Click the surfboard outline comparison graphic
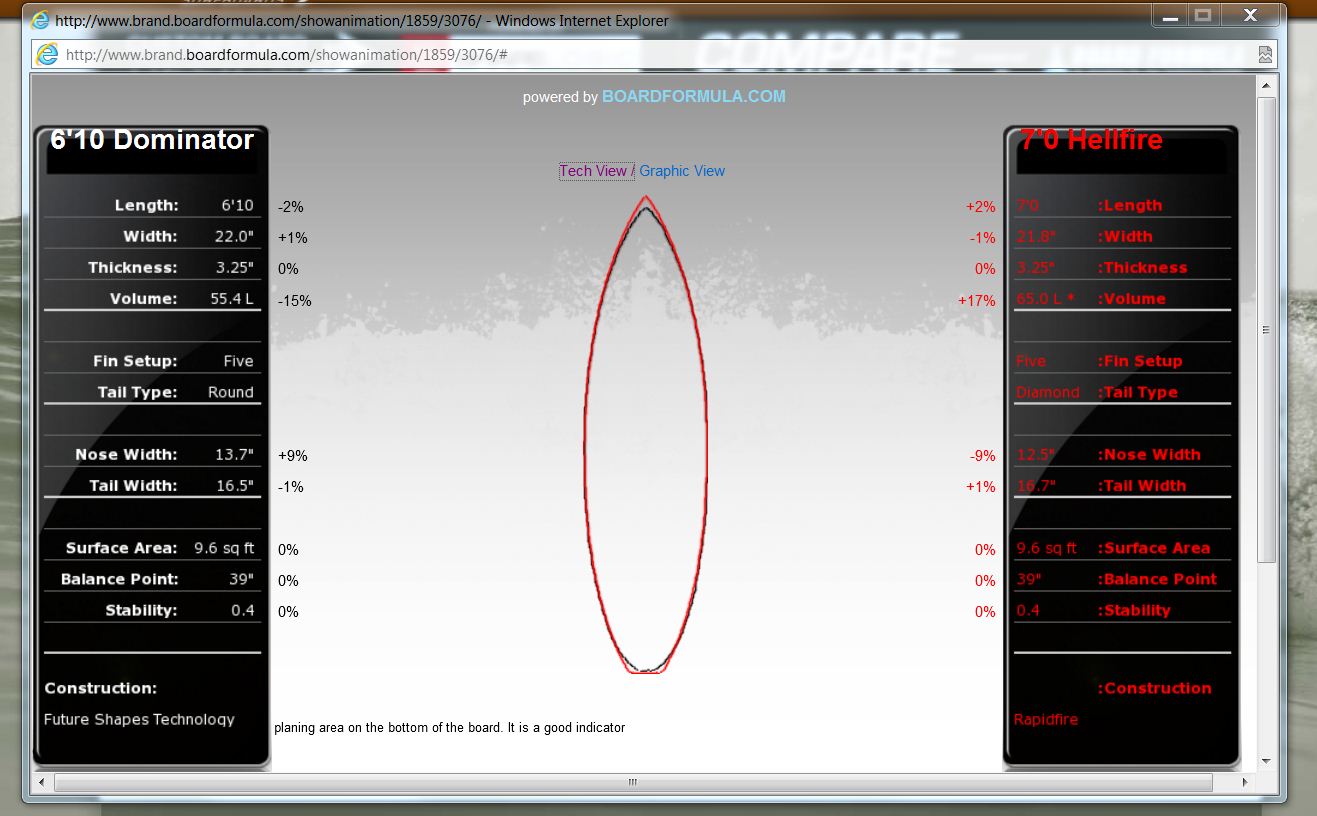This screenshot has width=1317, height=816. [x=646, y=435]
